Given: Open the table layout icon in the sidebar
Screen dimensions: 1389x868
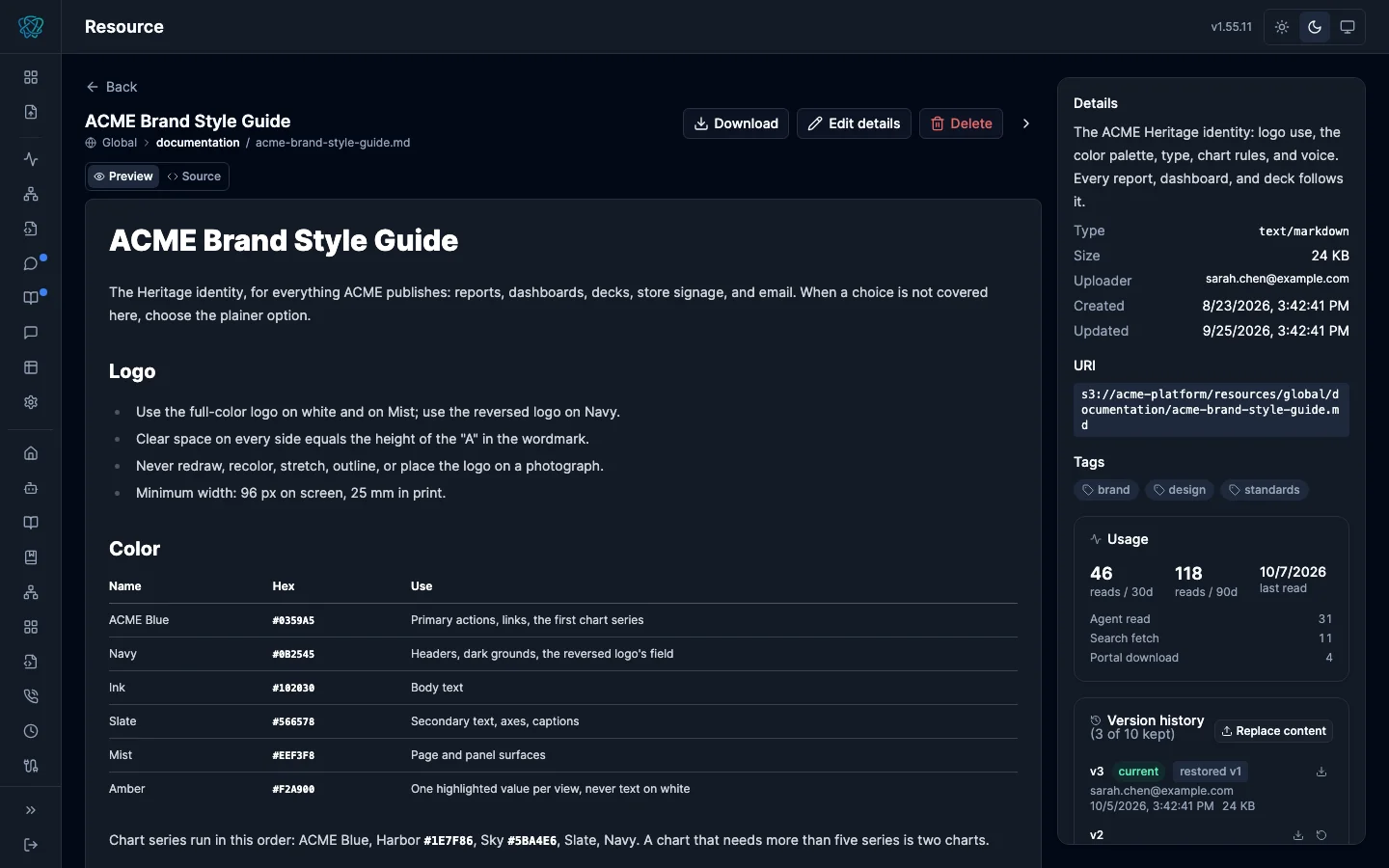Looking at the screenshot, I should point(31,367).
